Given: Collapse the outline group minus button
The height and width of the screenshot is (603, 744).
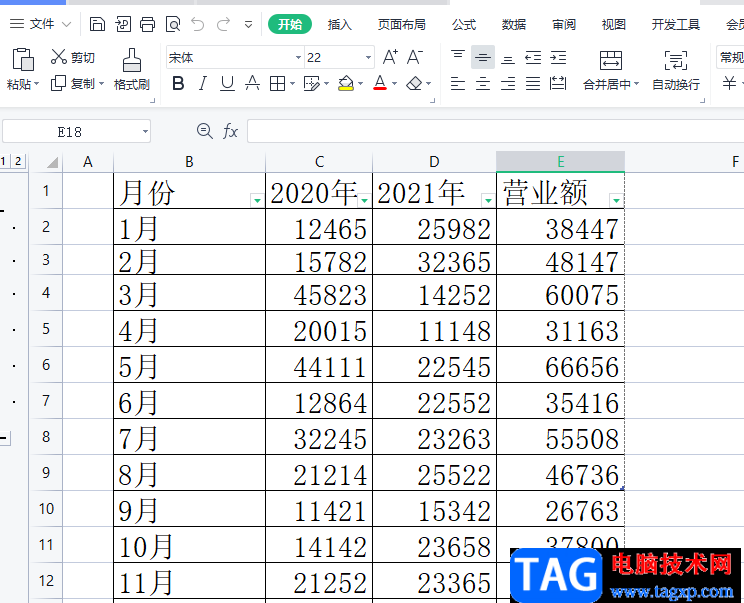Looking at the screenshot, I should [4, 438].
